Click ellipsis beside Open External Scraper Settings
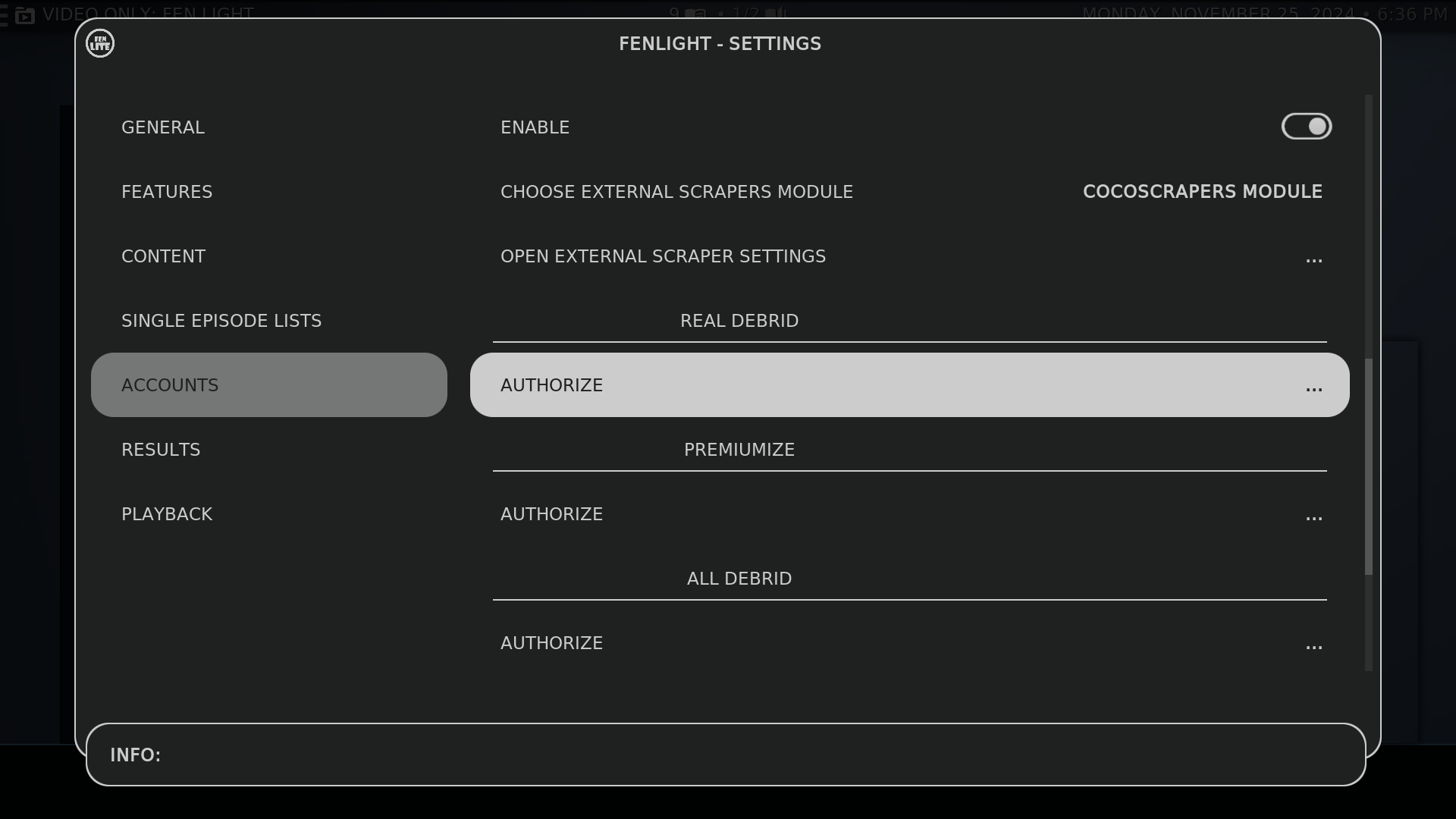Image resolution: width=1456 pixels, height=819 pixels. 1313,260
